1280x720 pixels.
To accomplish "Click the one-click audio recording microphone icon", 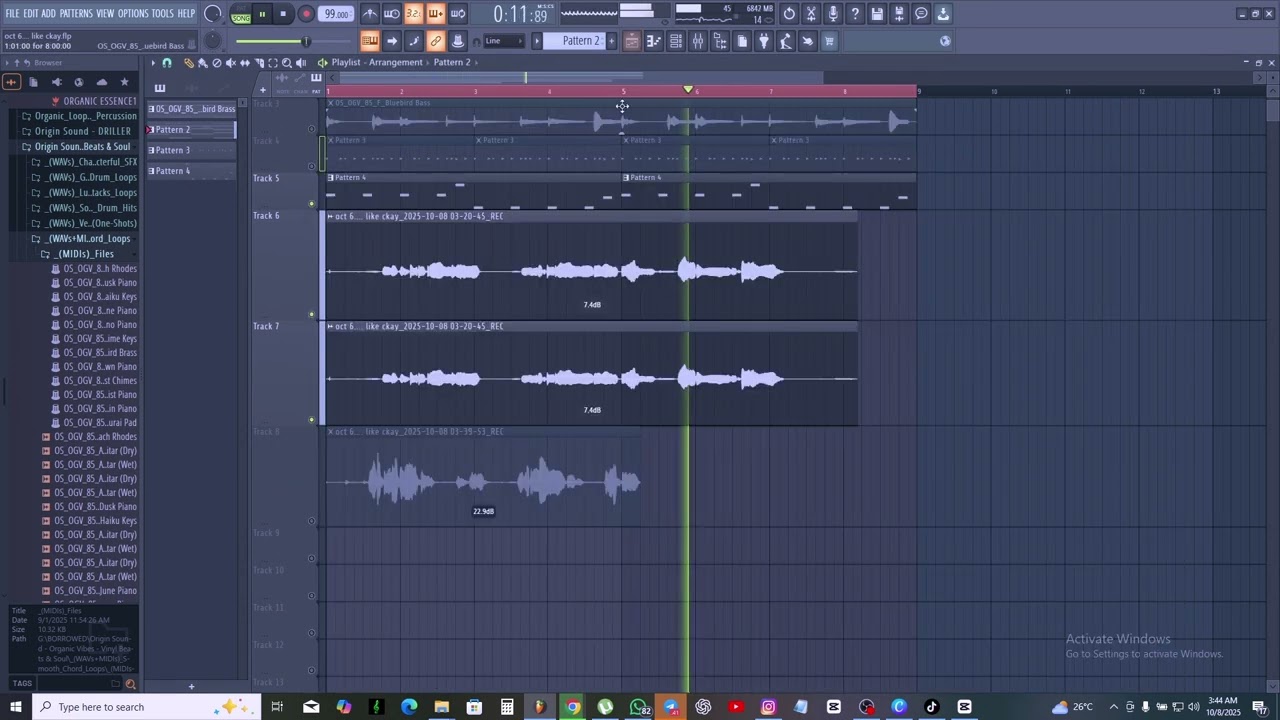I will pyautogui.click(x=834, y=14).
